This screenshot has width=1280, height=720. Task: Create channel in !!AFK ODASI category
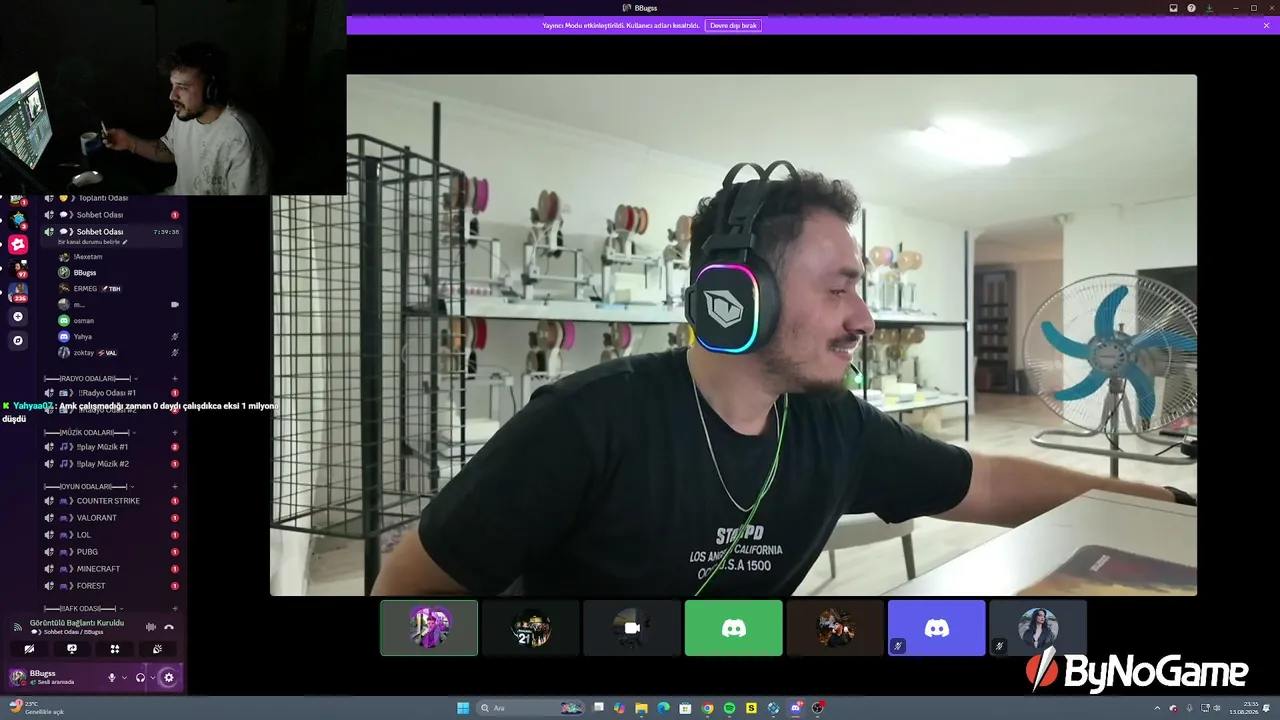pos(175,609)
